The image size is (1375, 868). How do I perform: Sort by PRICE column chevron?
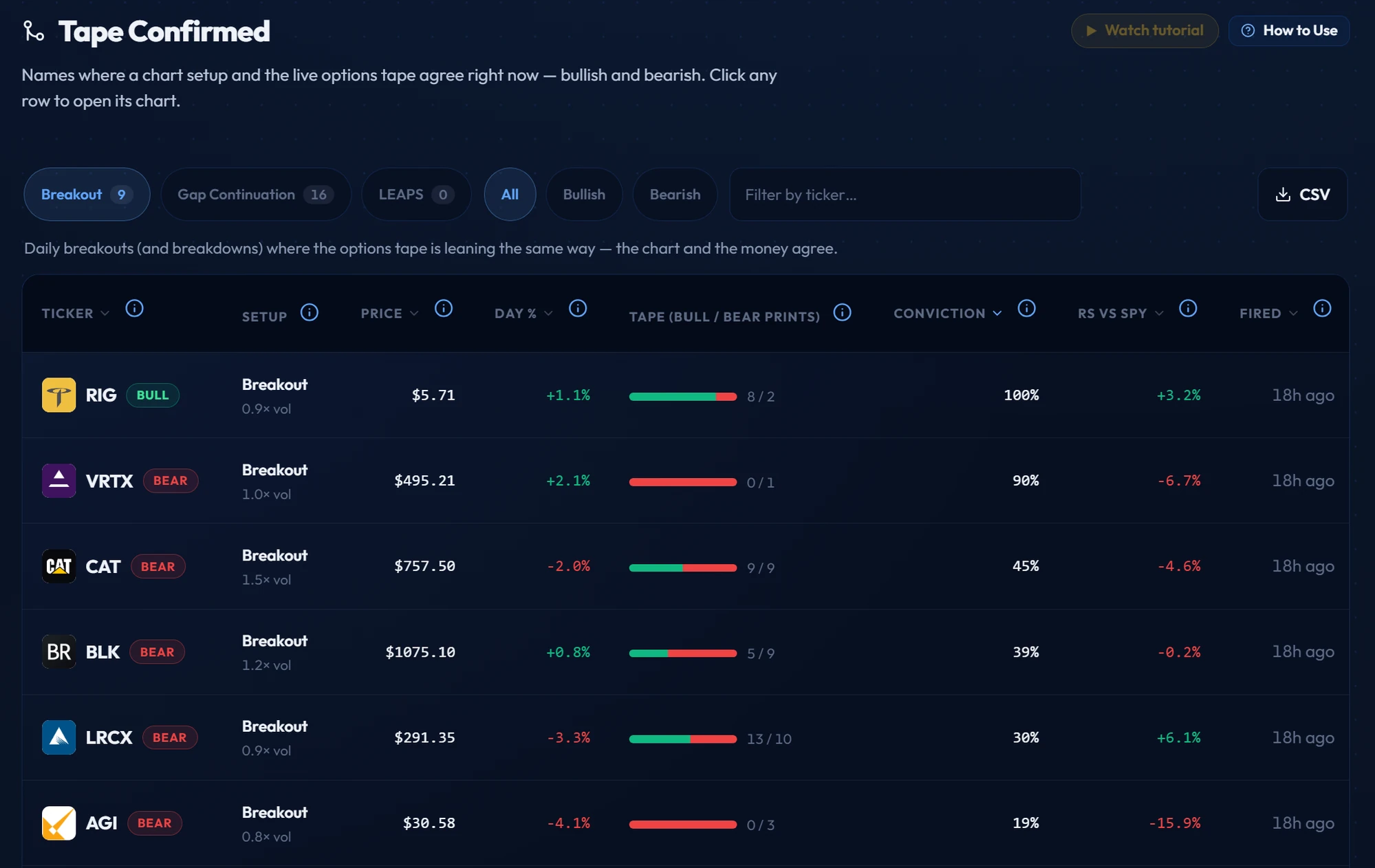(x=414, y=314)
